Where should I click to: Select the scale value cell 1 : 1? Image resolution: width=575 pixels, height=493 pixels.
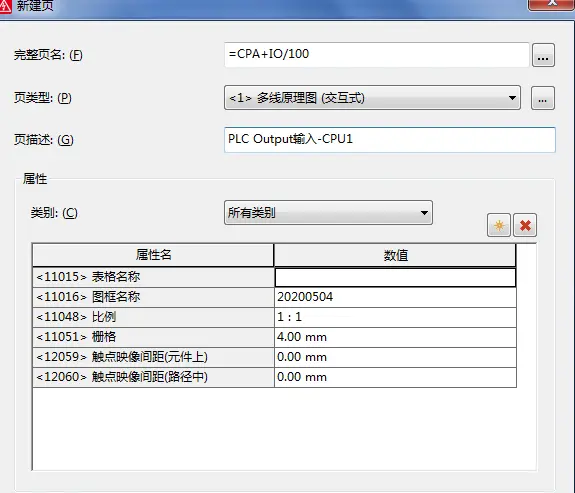(395, 317)
